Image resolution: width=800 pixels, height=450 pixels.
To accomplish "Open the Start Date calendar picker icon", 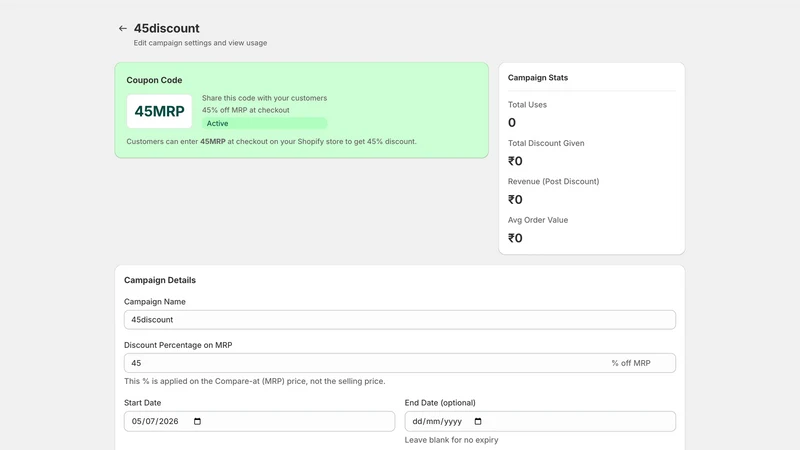I will click(x=197, y=421).
